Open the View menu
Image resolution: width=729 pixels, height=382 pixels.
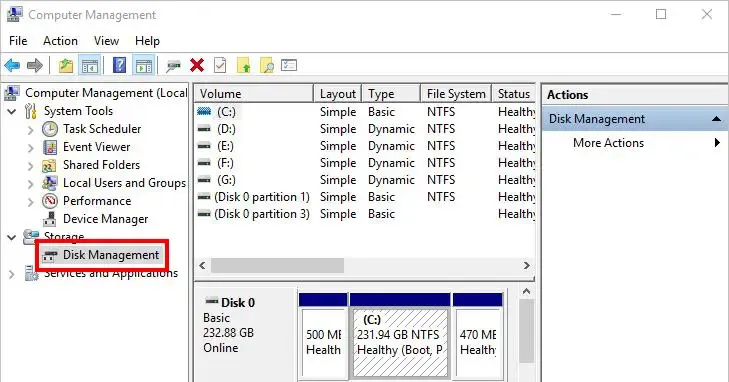[106, 41]
